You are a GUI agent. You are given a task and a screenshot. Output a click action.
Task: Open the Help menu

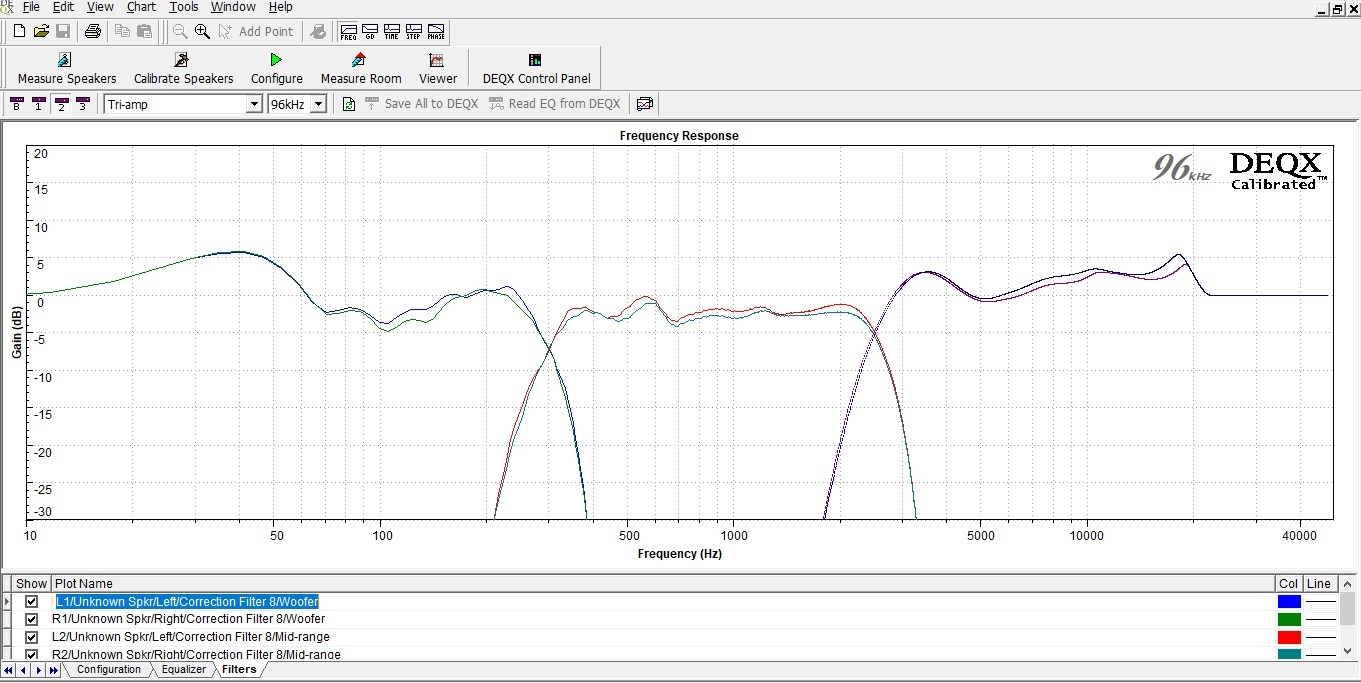281,7
